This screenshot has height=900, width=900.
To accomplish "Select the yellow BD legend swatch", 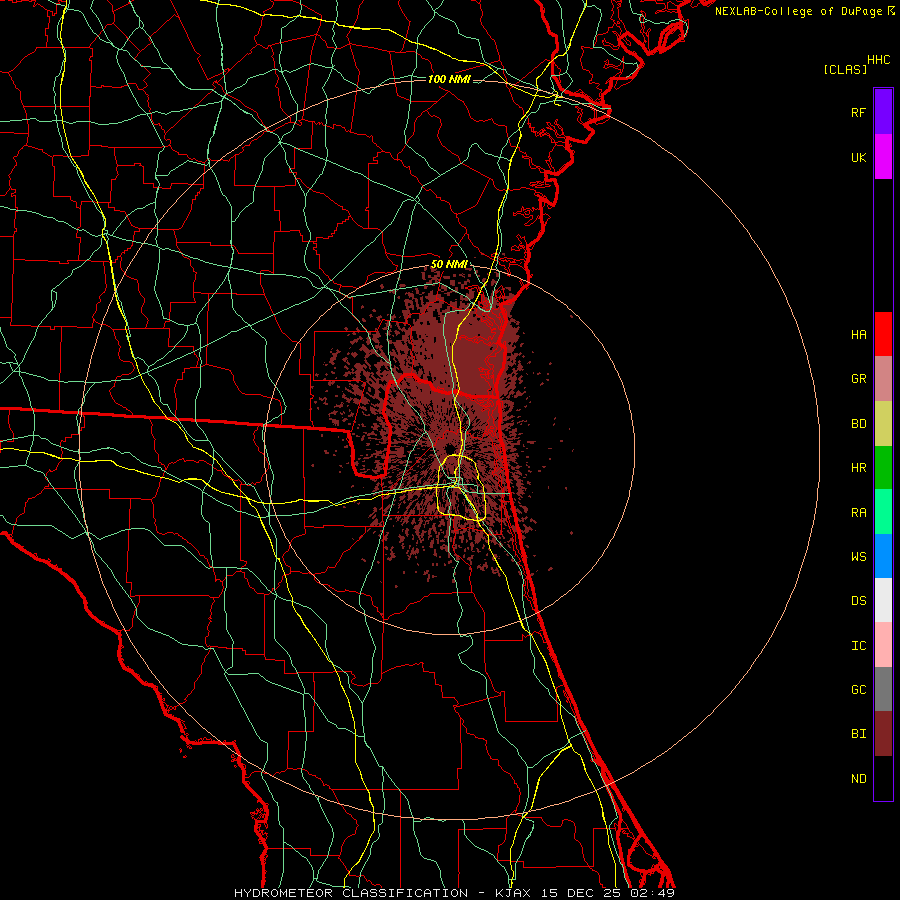I will pyautogui.click(x=883, y=423).
